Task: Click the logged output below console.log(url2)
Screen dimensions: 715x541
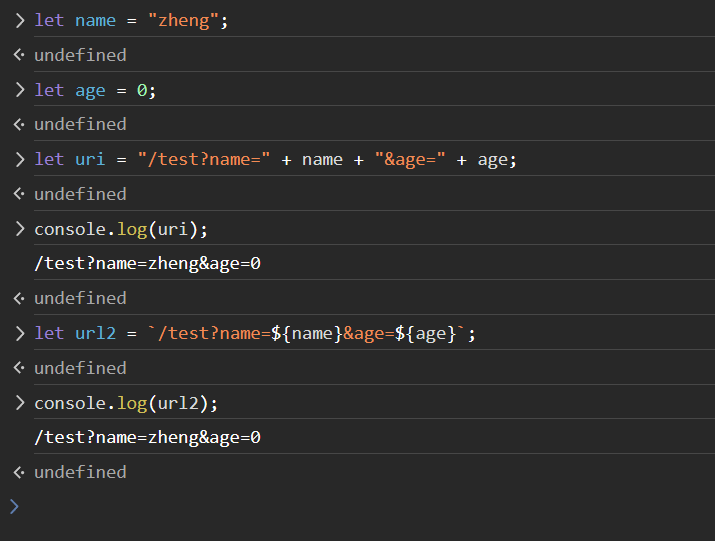Action: tap(147, 437)
